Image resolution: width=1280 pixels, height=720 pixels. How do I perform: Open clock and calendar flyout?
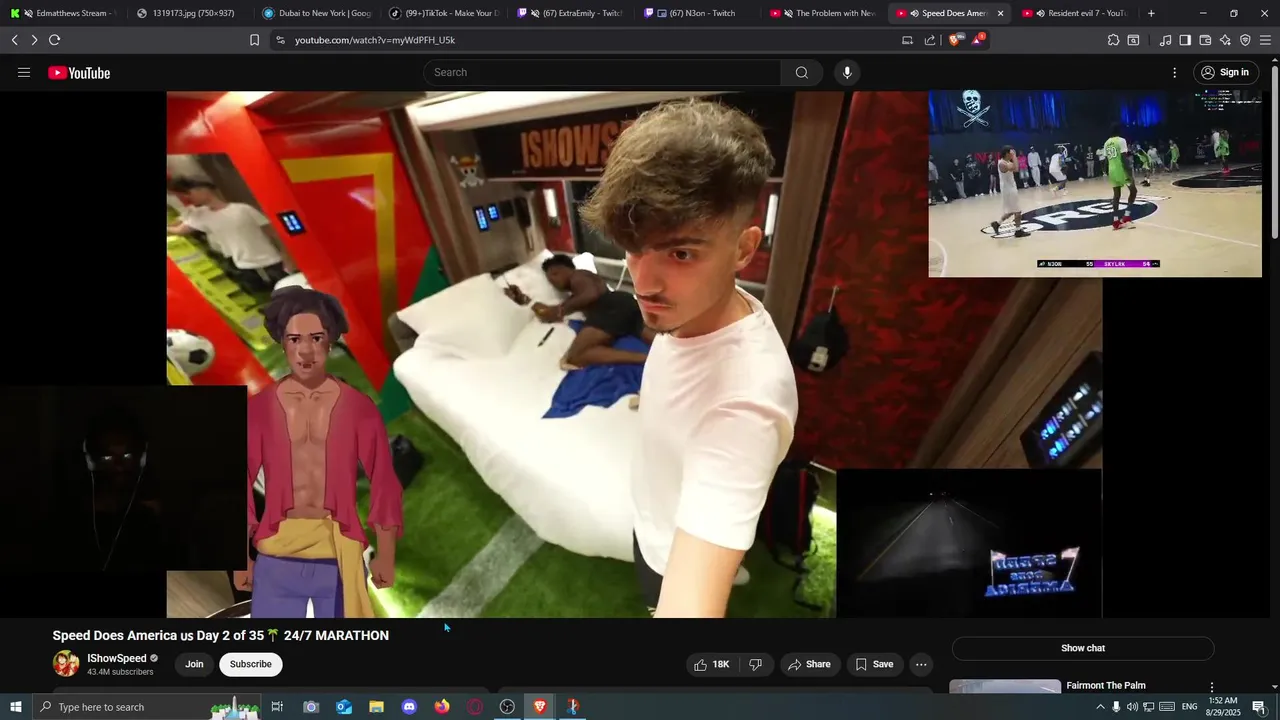pyautogui.click(x=1224, y=707)
